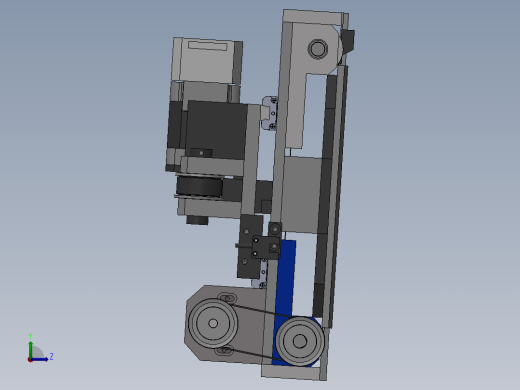This screenshot has height=390, width=520.
Task: Click the blue Z axis of the triad
Action: pos(41,359)
